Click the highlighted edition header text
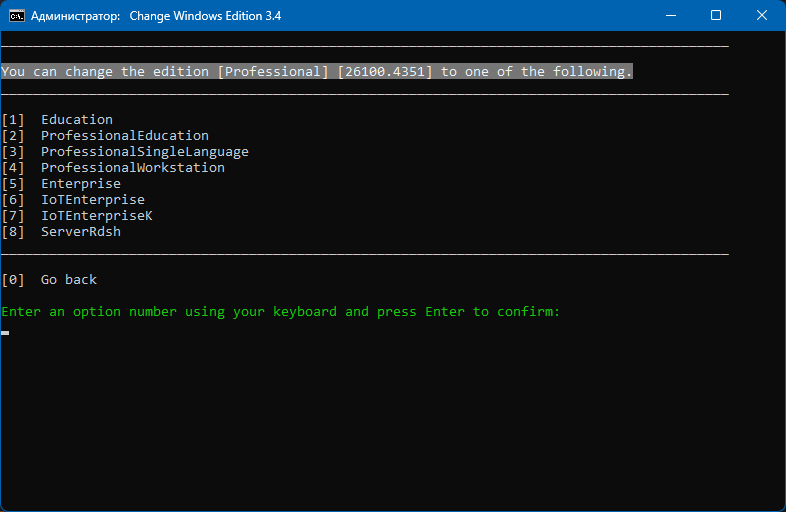 click(x=317, y=72)
